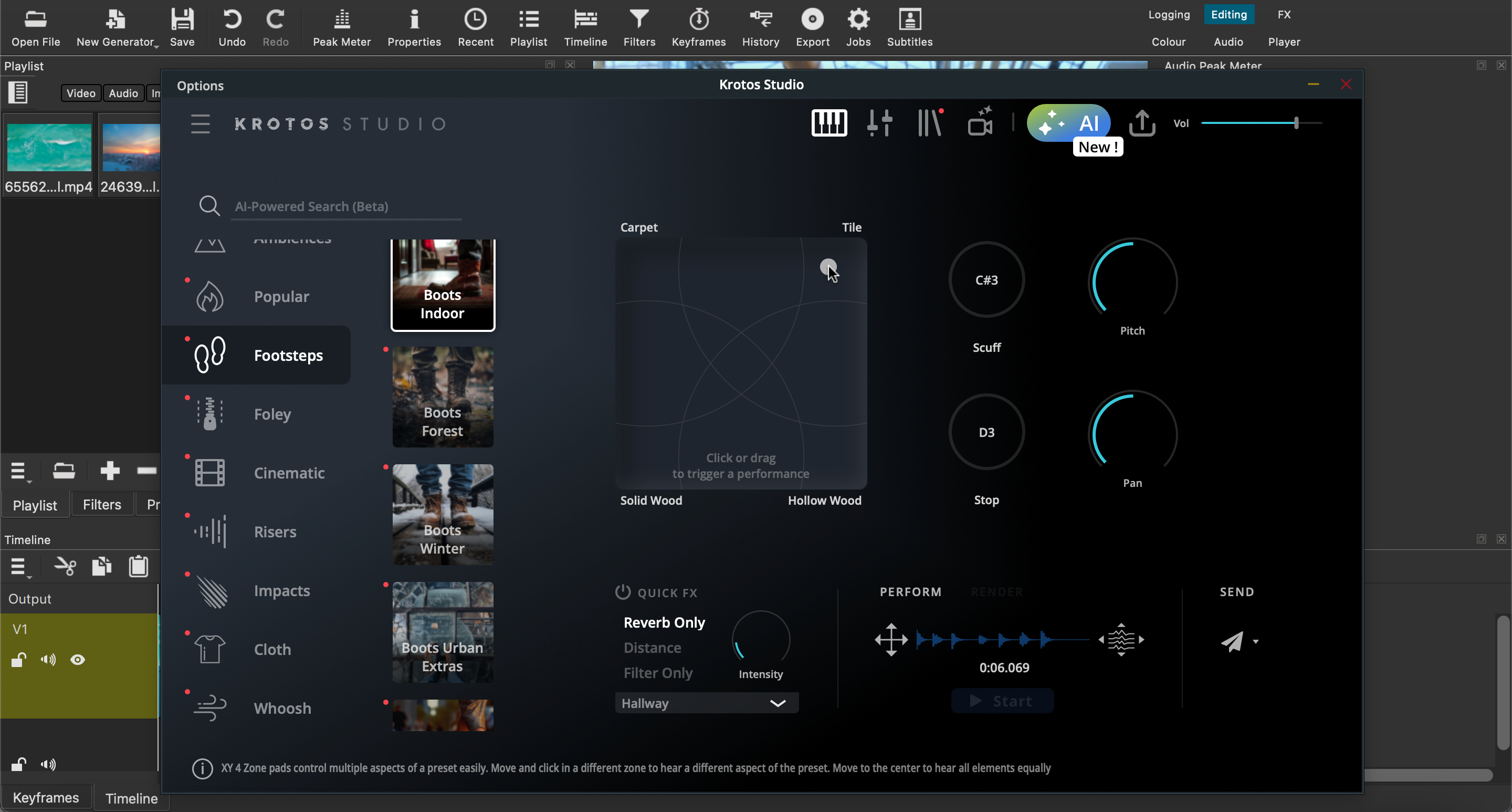The image size is (1512, 812).
Task: Open the Krotos hamburger menu
Action: [x=200, y=124]
